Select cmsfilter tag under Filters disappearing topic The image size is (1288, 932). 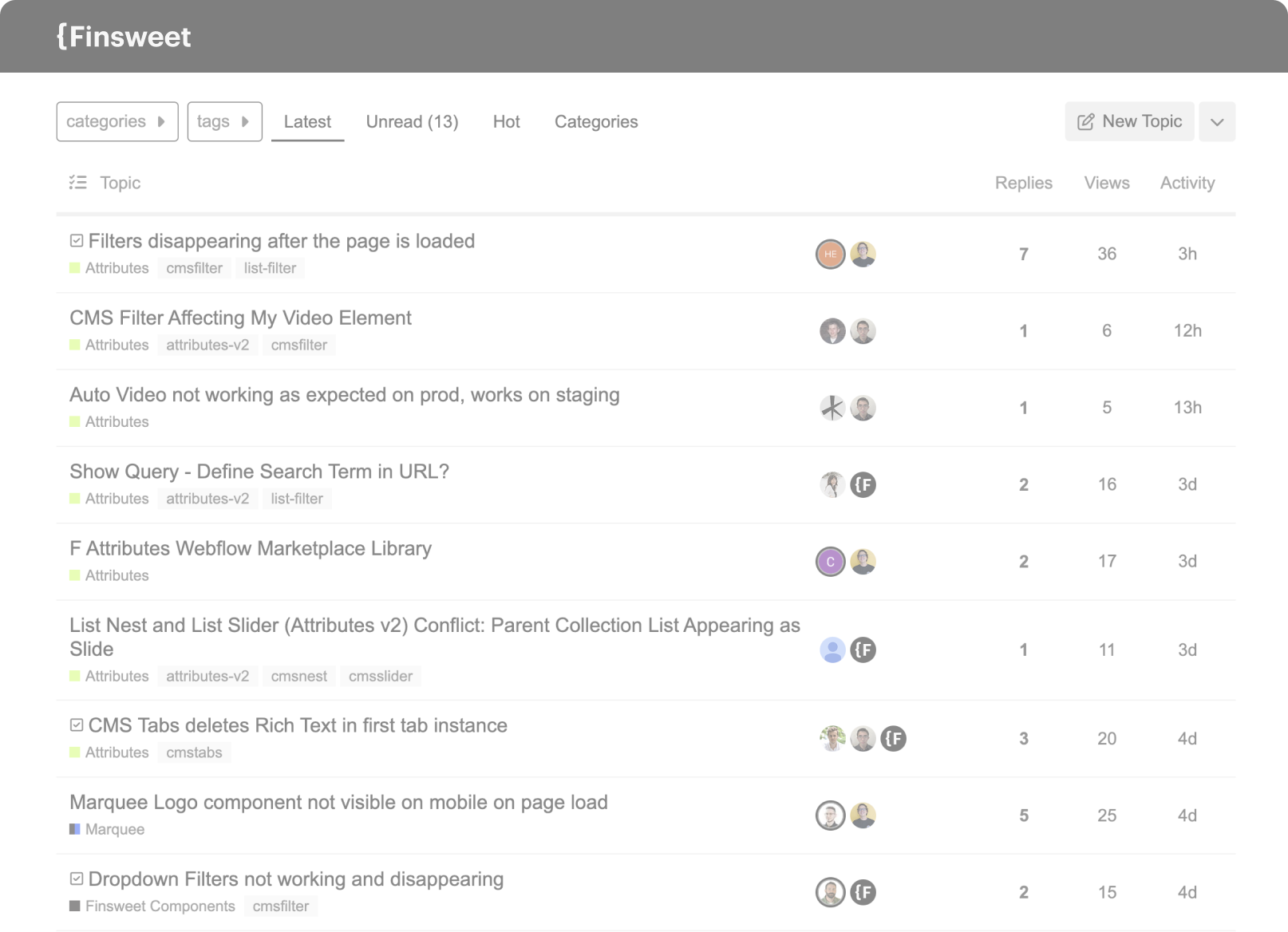click(194, 268)
